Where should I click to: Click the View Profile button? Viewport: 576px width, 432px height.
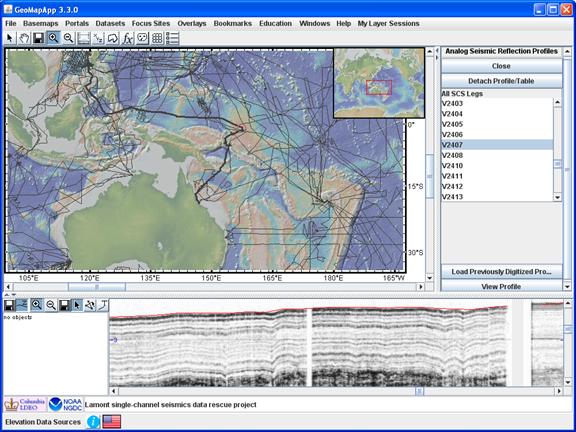tap(501, 286)
